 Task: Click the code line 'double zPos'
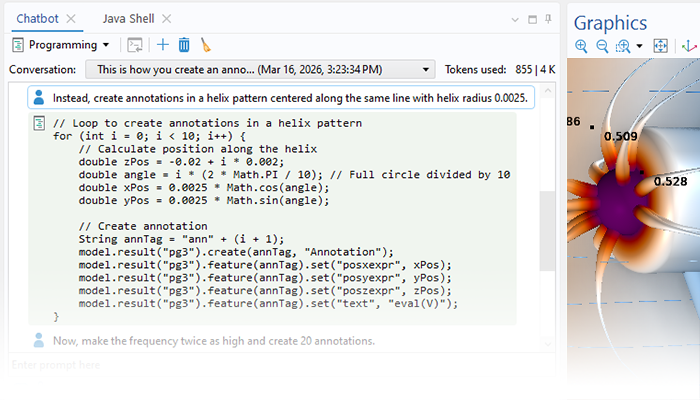181,162
